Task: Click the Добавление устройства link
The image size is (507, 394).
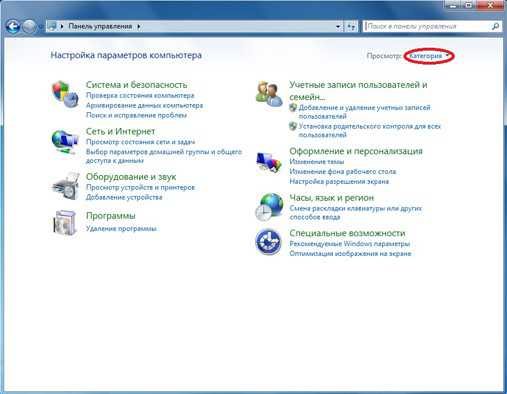Action: (x=124, y=197)
